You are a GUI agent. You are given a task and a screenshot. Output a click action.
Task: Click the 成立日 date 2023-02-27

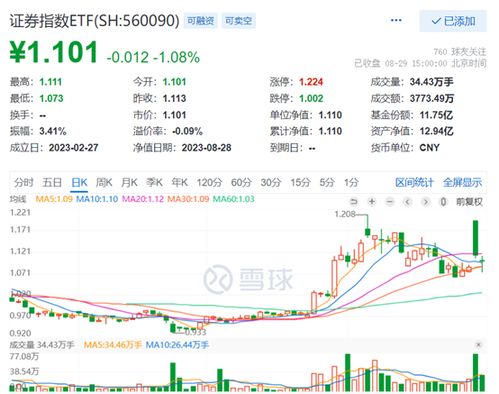point(73,148)
